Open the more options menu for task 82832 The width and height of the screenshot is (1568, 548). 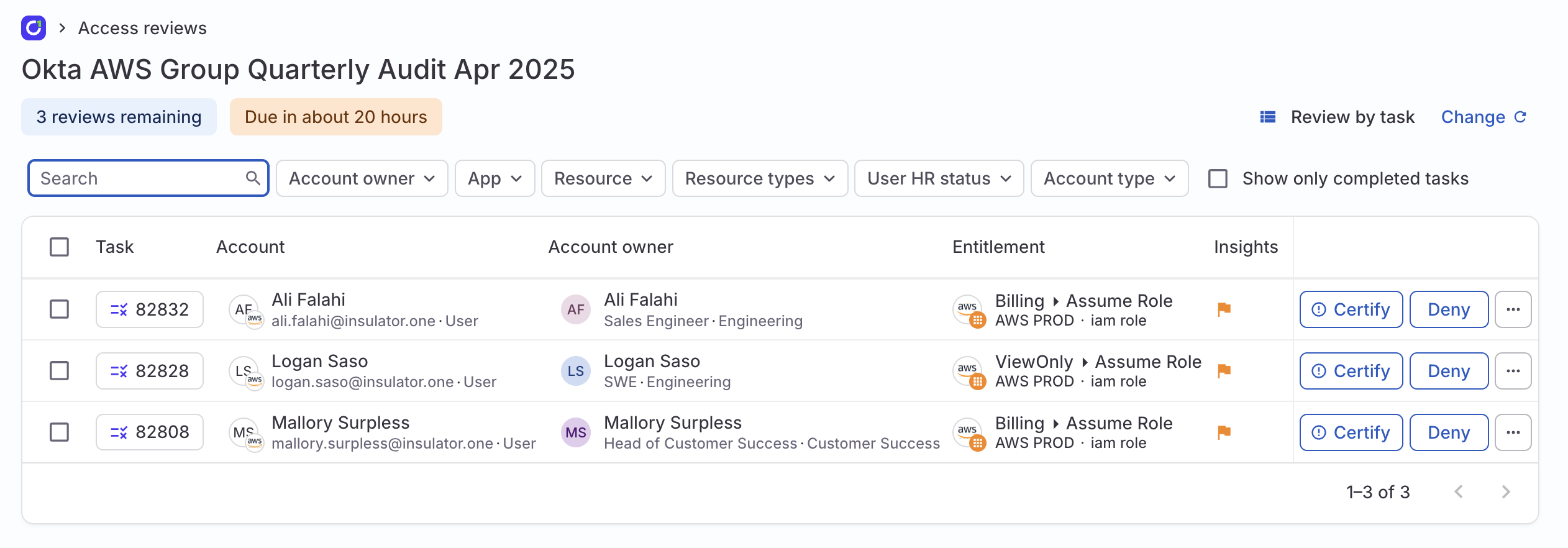[x=1513, y=309]
